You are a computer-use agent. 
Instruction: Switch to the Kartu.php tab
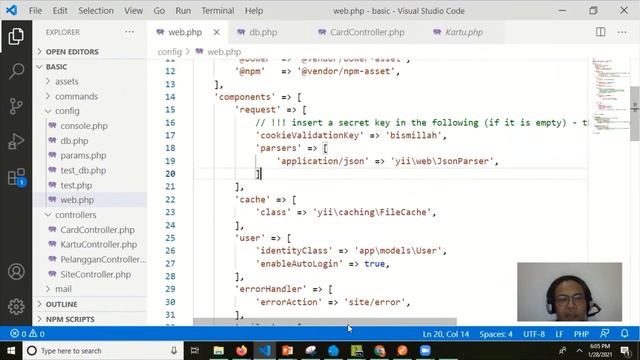(x=464, y=32)
